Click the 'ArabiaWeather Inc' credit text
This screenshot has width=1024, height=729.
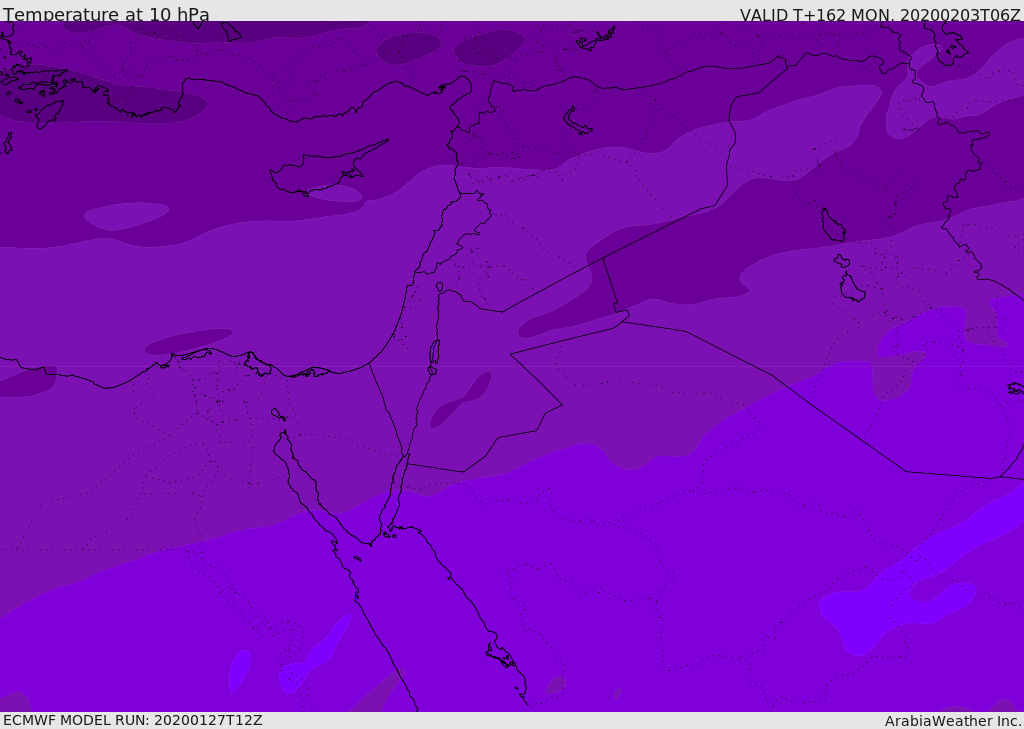coord(953,721)
